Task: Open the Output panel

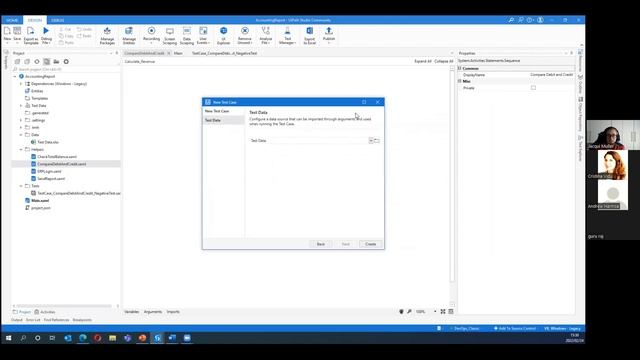Action: [x=17, y=320]
